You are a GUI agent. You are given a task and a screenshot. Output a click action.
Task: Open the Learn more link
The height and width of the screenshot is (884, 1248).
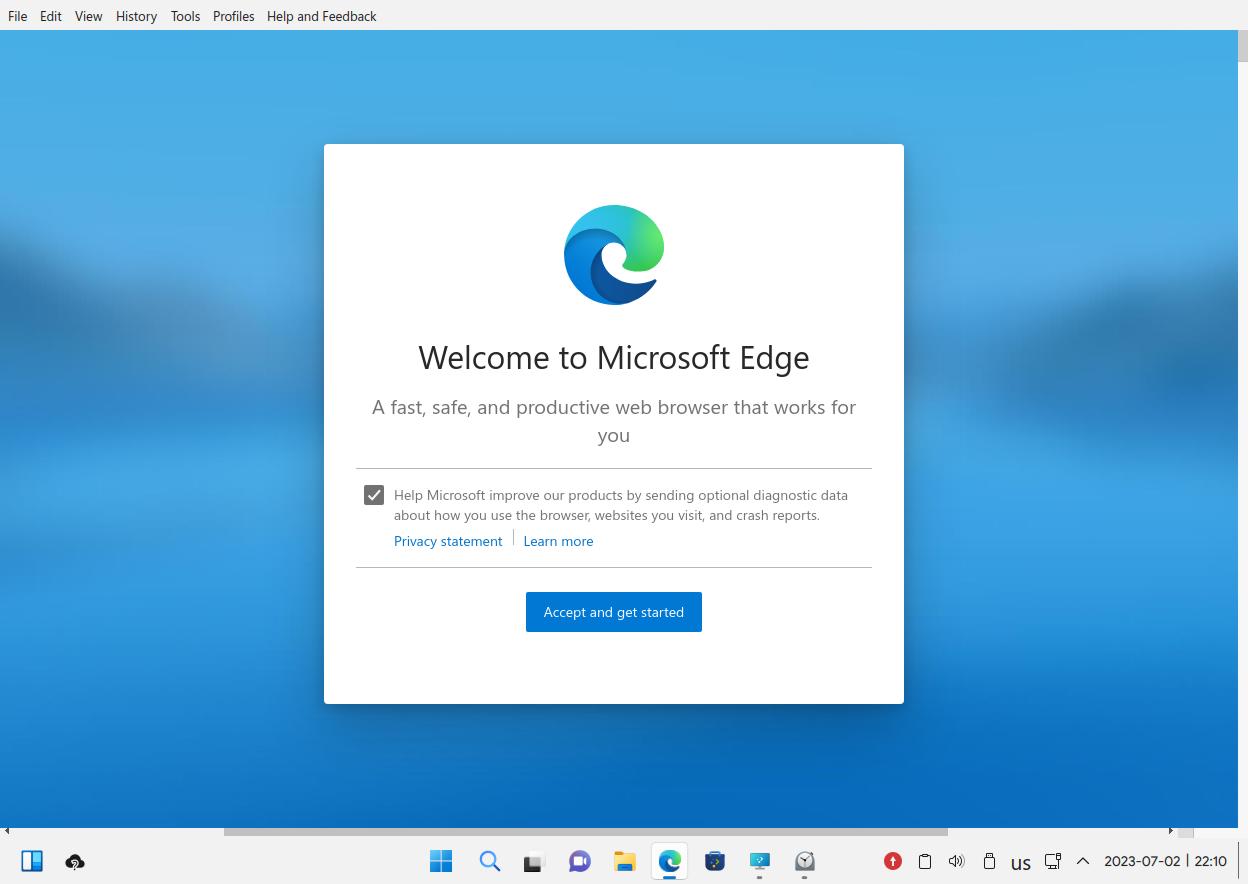(x=558, y=541)
